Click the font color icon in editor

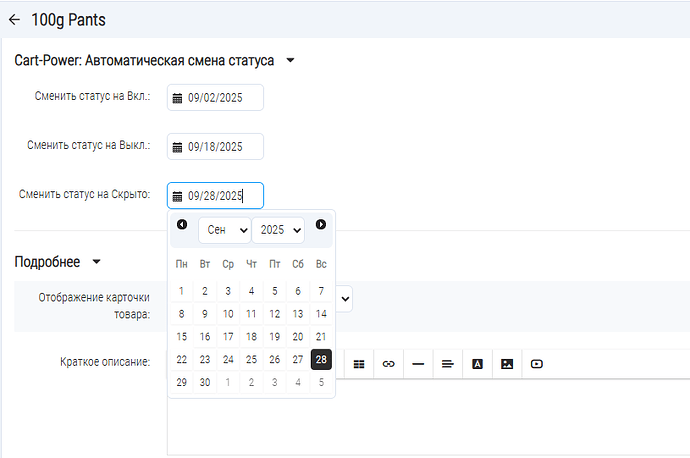477,364
